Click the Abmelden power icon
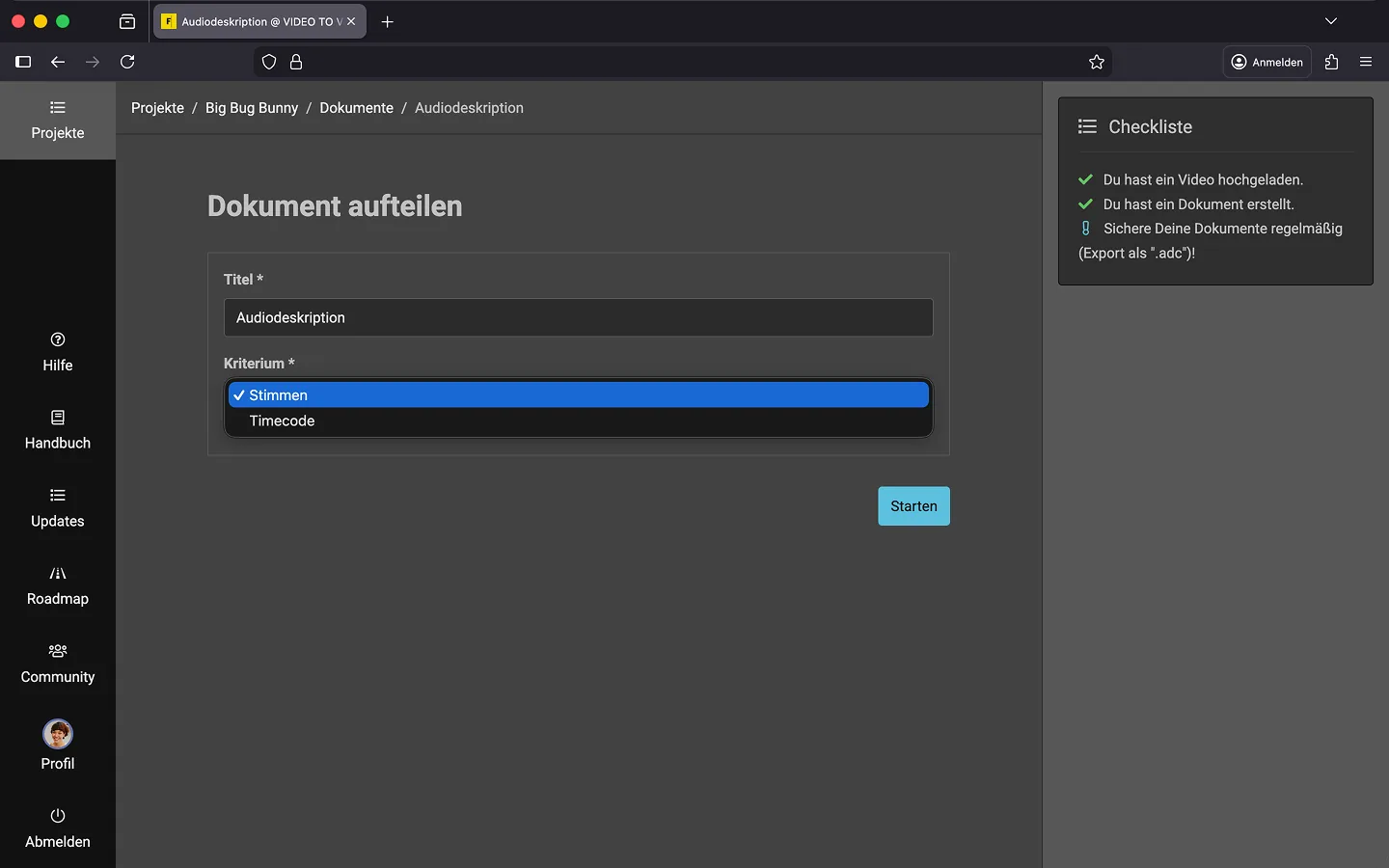Image resolution: width=1389 pixels, height=868 pixels. pyautogui.click(x=58, y=816)
